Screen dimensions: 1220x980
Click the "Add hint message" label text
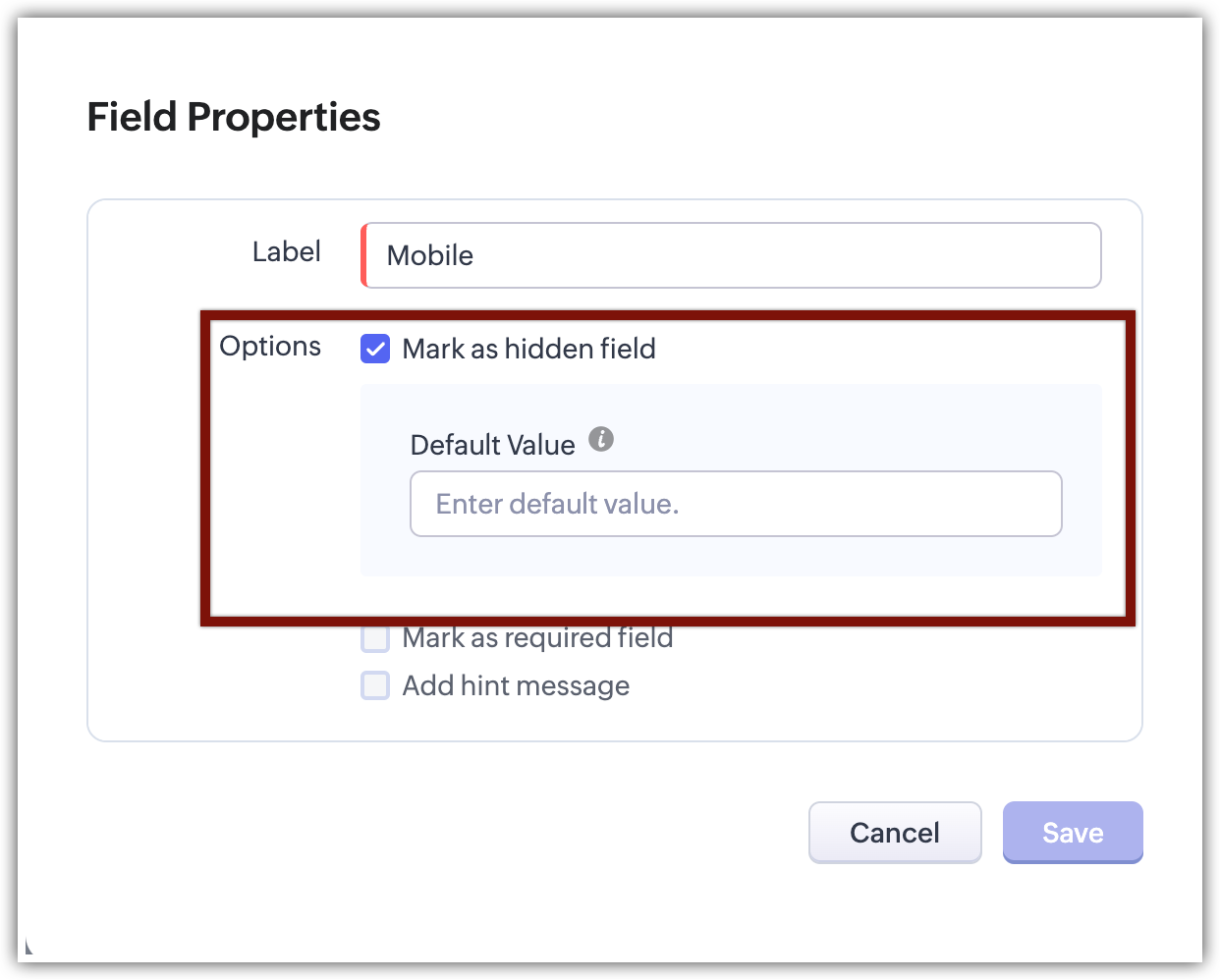tap(516, 685)
